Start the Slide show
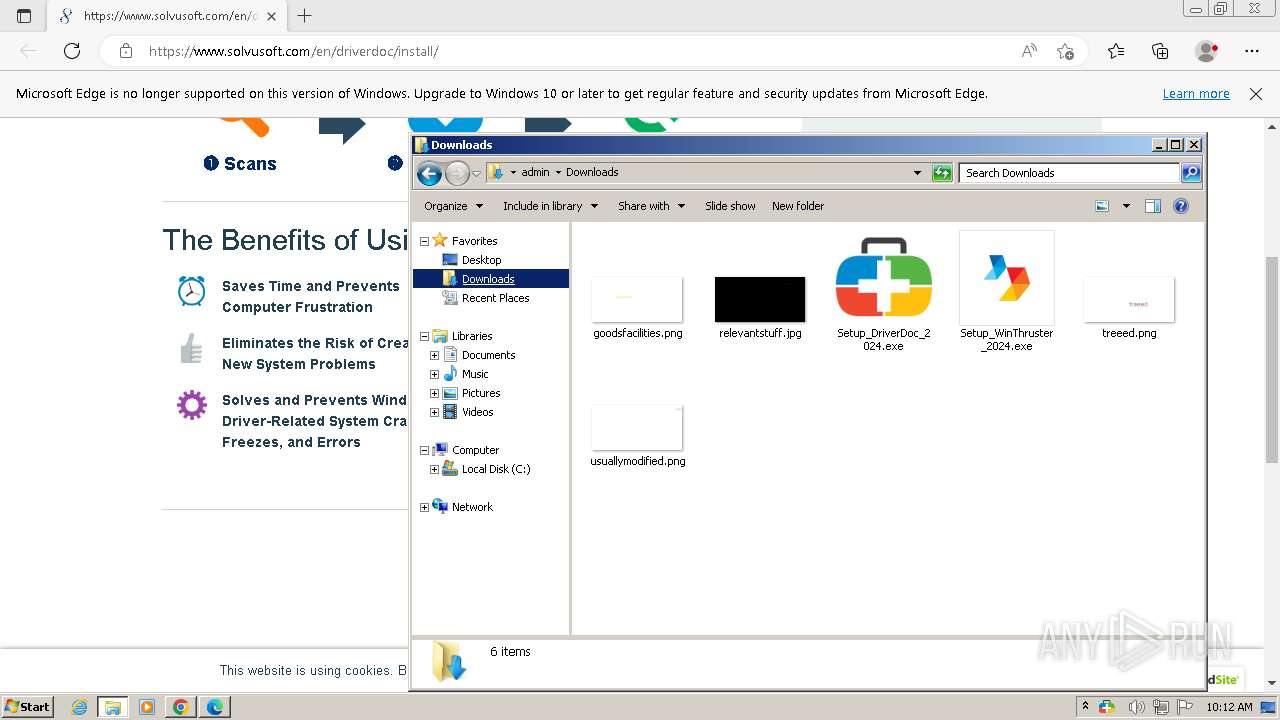Image resolution: width=1280 pixels, height=720 pixels. point(730,206)
